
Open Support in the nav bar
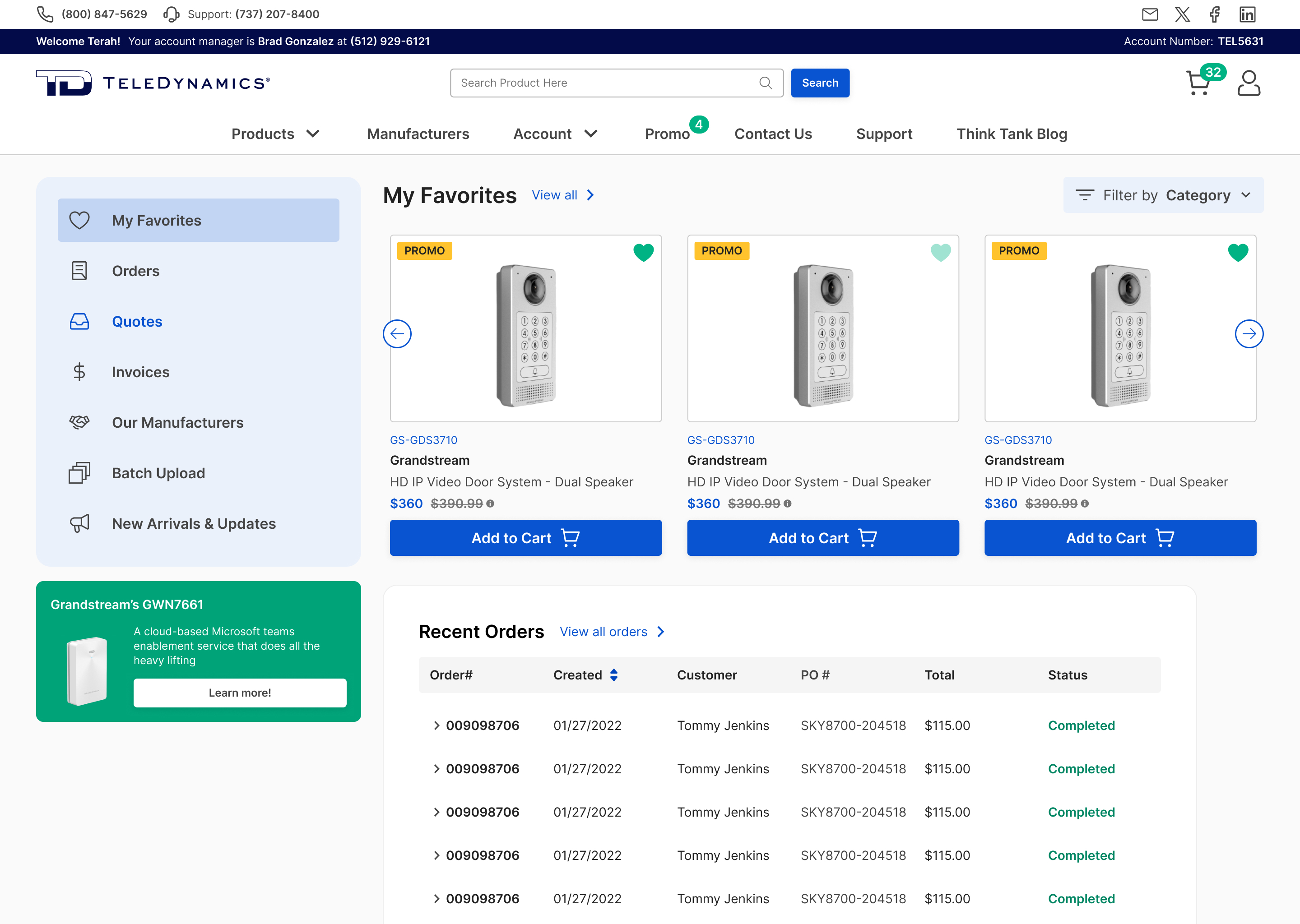coord(884,134)
